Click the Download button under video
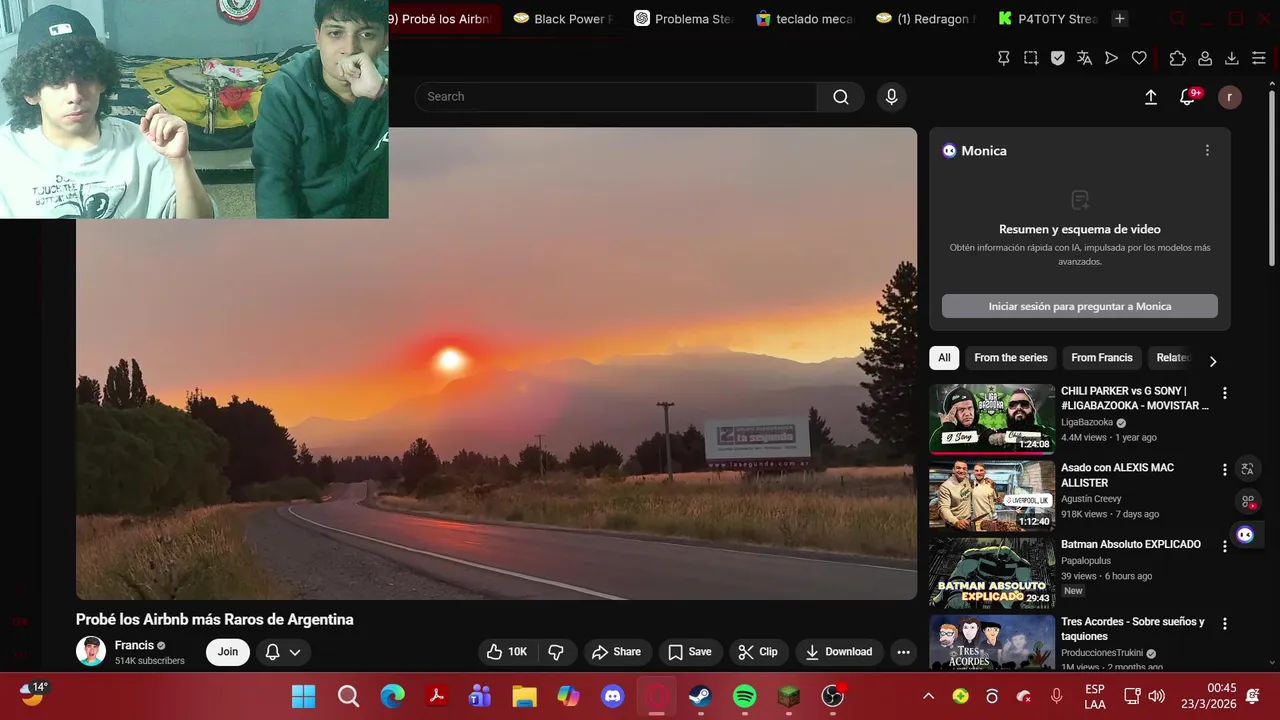Viewport: 1280px width, 720px height. [840, 652]
